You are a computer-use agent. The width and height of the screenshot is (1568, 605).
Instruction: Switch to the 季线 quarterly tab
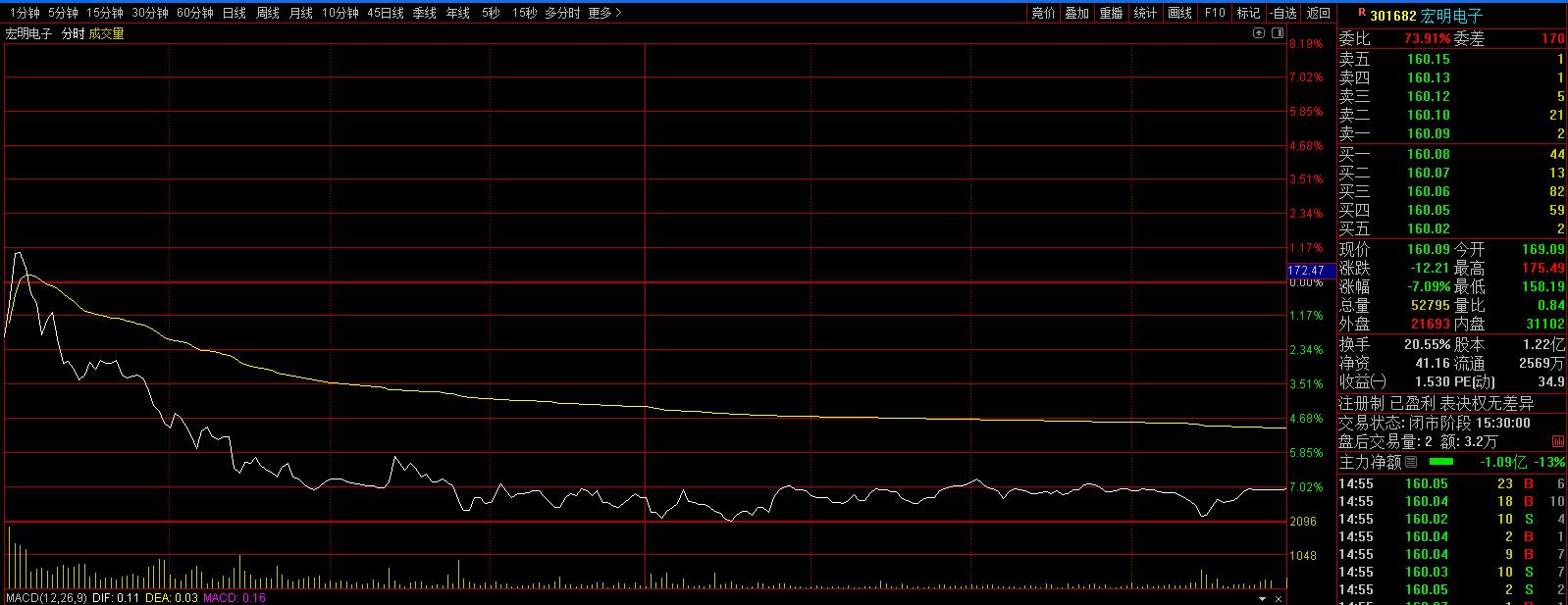point(424,13)
